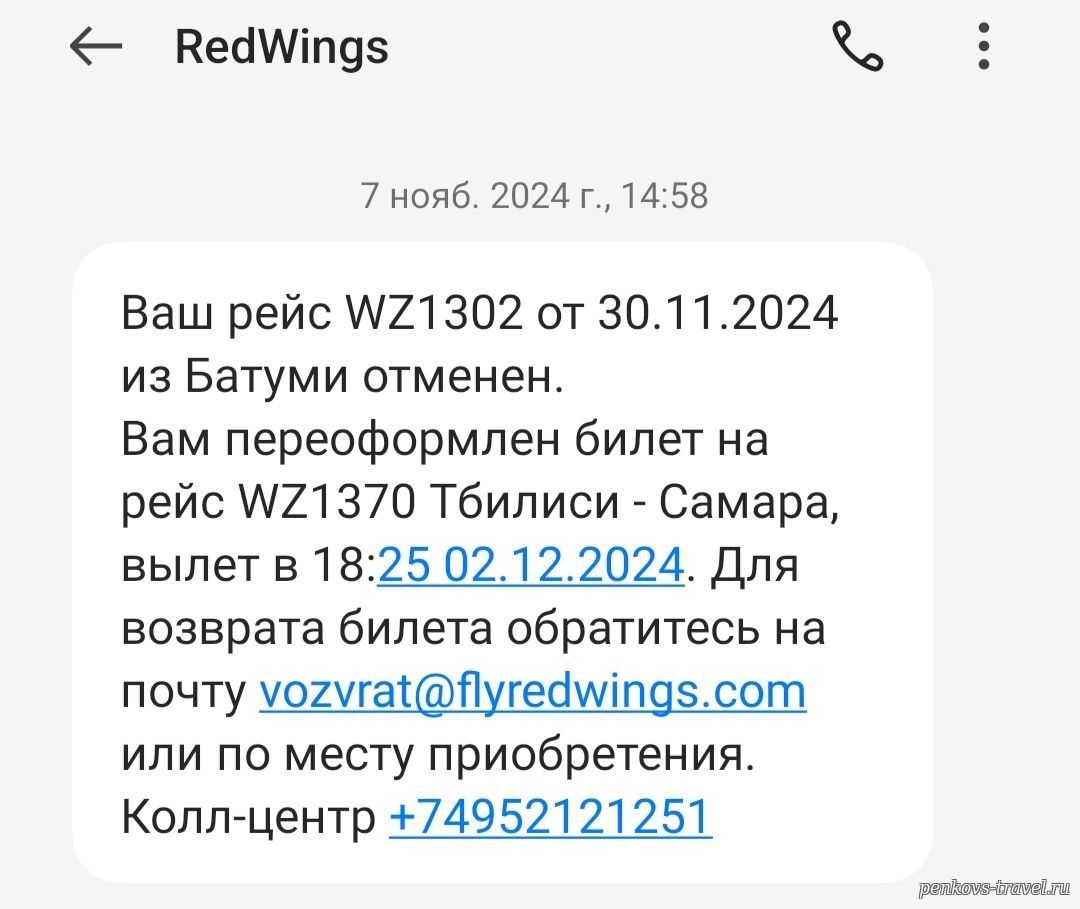Select the timestamp 7 нояб. 2024 г., 14:58
The height and width of the screenshot is (909, 1080).
[x=534, y=196]
